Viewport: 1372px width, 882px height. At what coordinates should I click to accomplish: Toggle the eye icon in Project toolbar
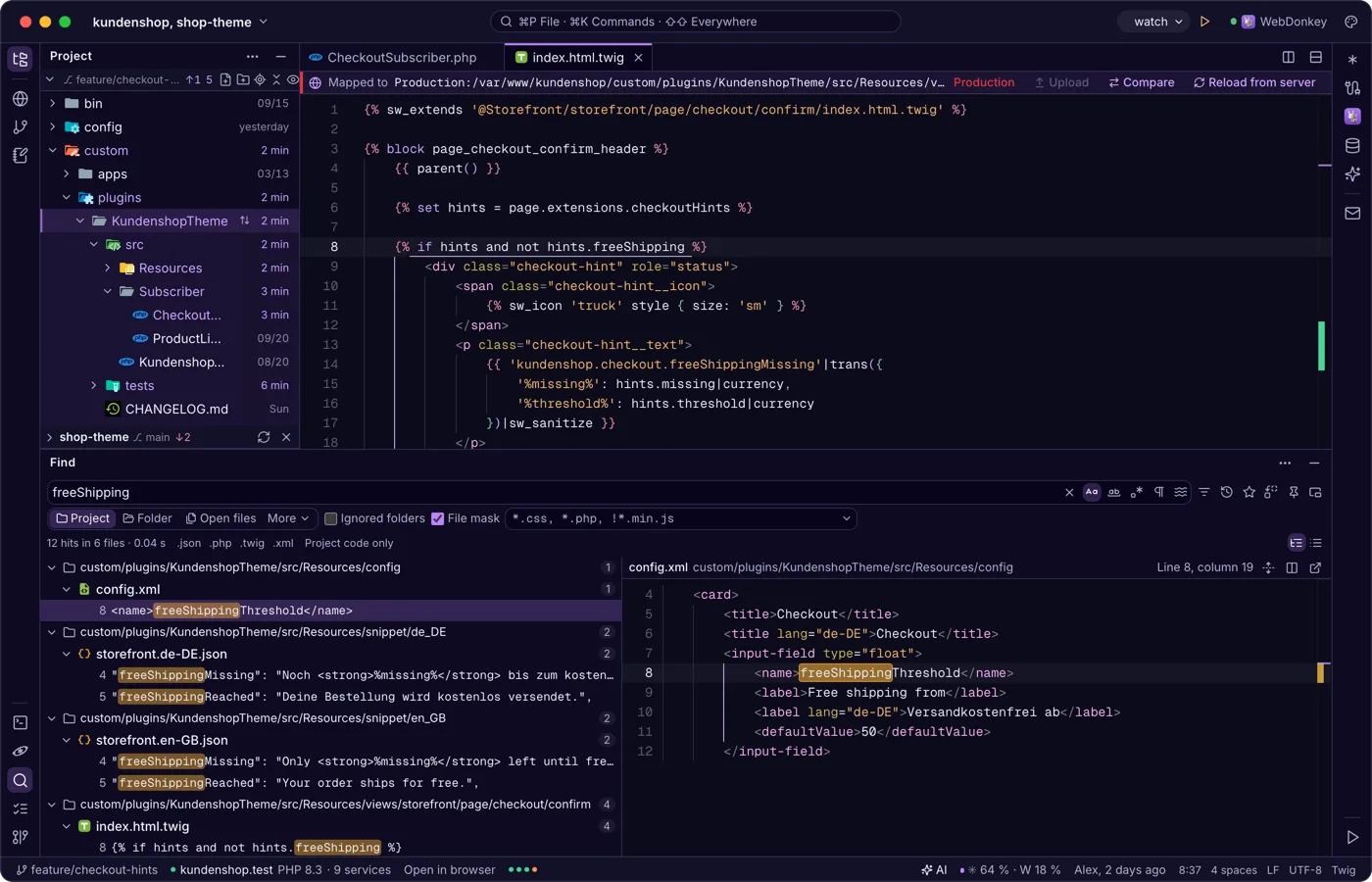coord(292,80)
